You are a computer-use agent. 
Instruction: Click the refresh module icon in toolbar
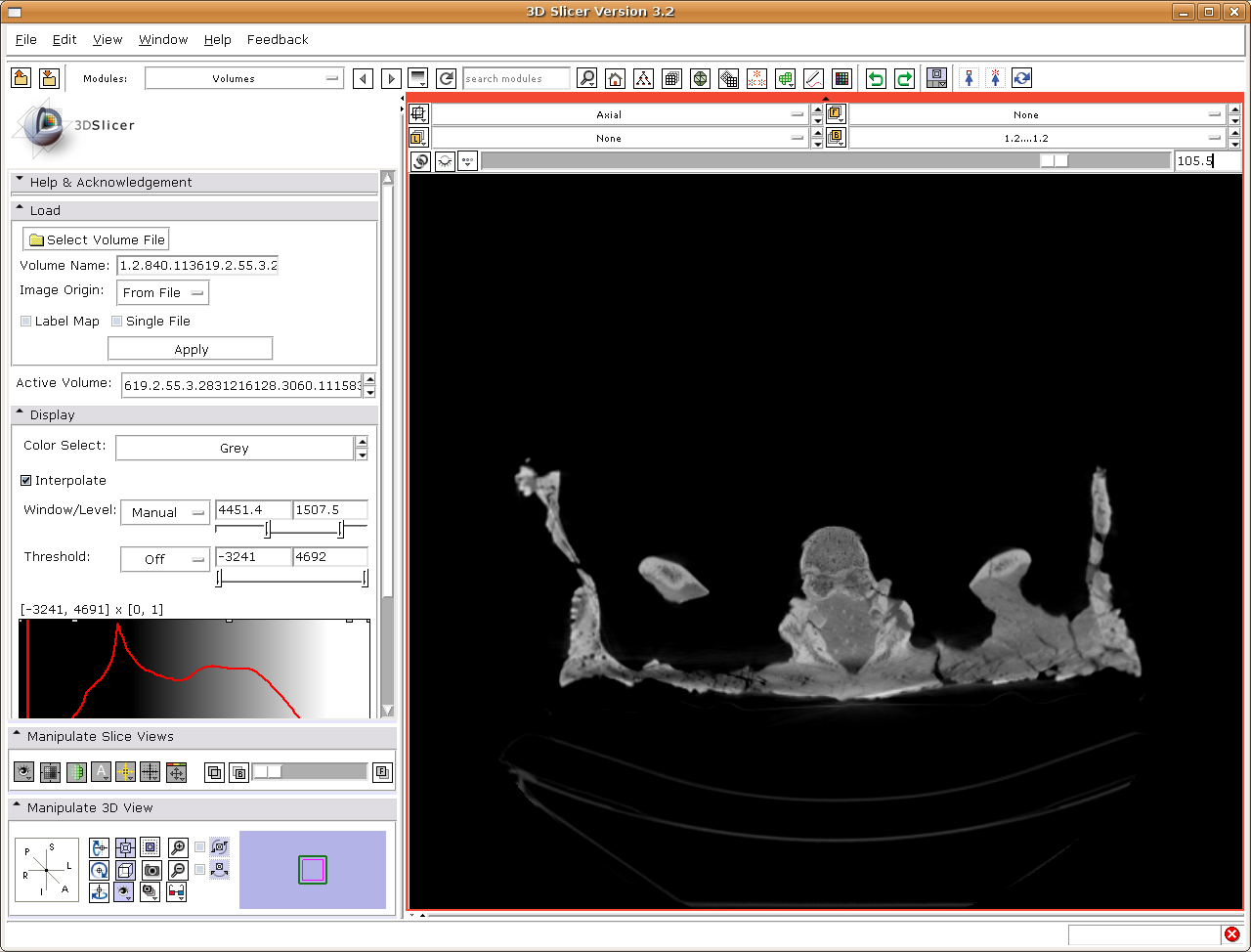point(447,78)
